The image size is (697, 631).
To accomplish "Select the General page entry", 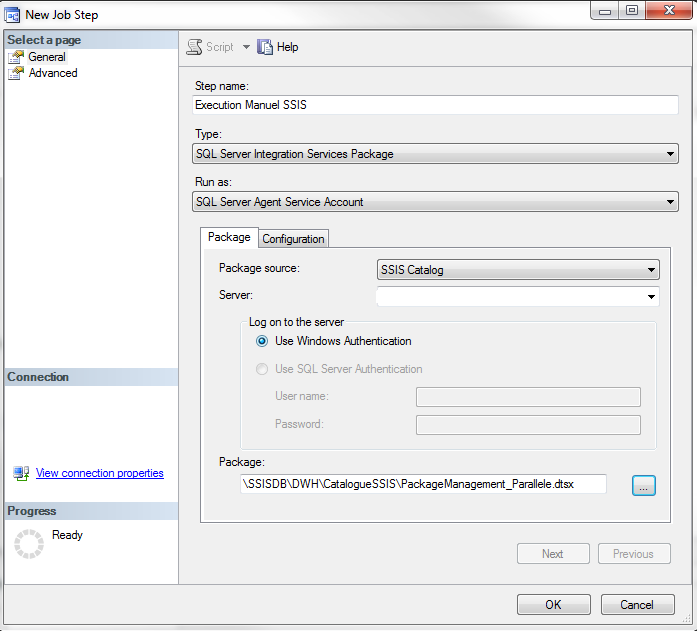I will coord(47,57).
